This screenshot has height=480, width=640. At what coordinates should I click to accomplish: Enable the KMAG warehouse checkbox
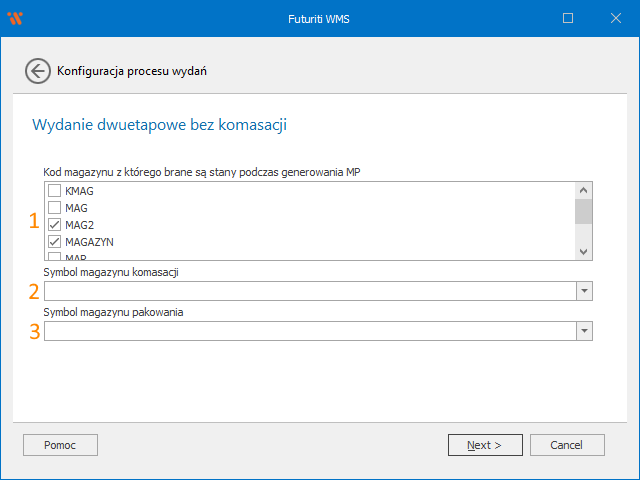click(x=54, y=191)
